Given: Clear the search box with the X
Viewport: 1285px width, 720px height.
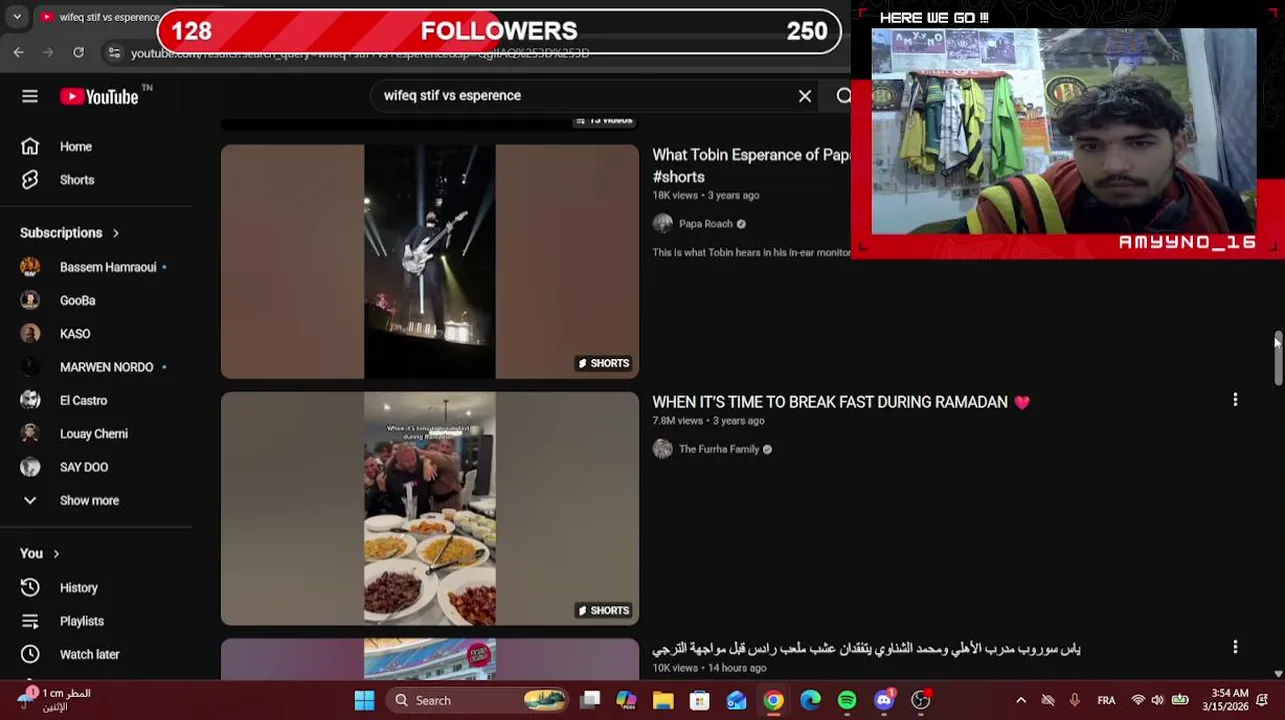Looking at the screenshot, I should tap(805, 96).
